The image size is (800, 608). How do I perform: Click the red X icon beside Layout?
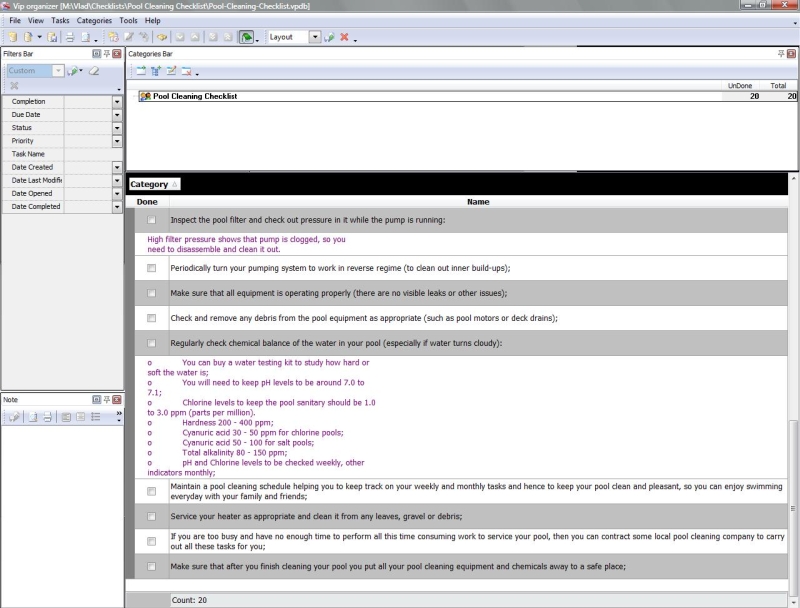344,37
